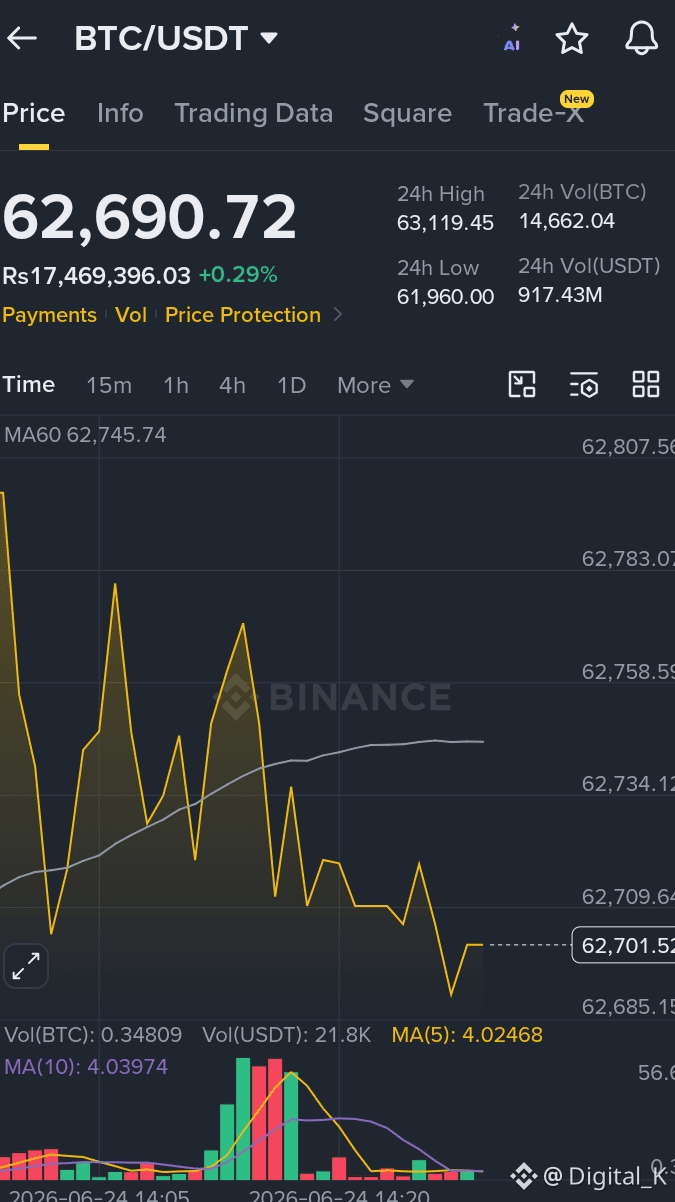Tap the 24h High value 63,119.45
The width and height of the screenshot is (675, 1202).
[445, 223]
